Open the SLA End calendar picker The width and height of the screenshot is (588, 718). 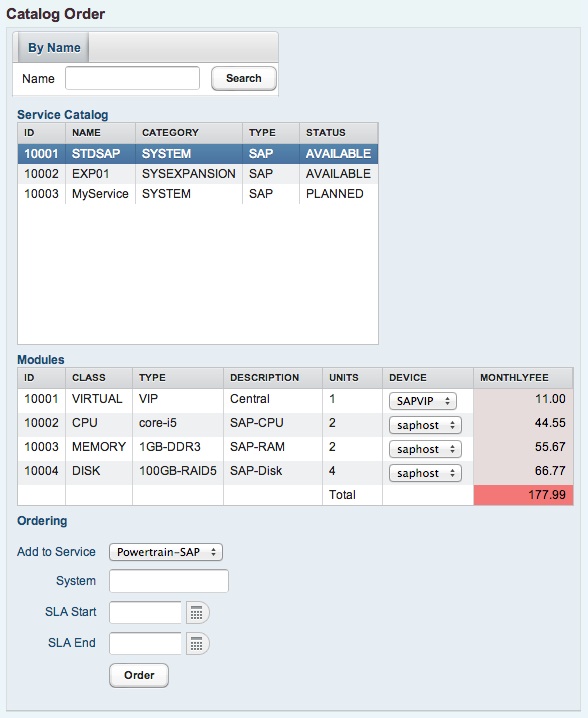click(x=197, y=644)
